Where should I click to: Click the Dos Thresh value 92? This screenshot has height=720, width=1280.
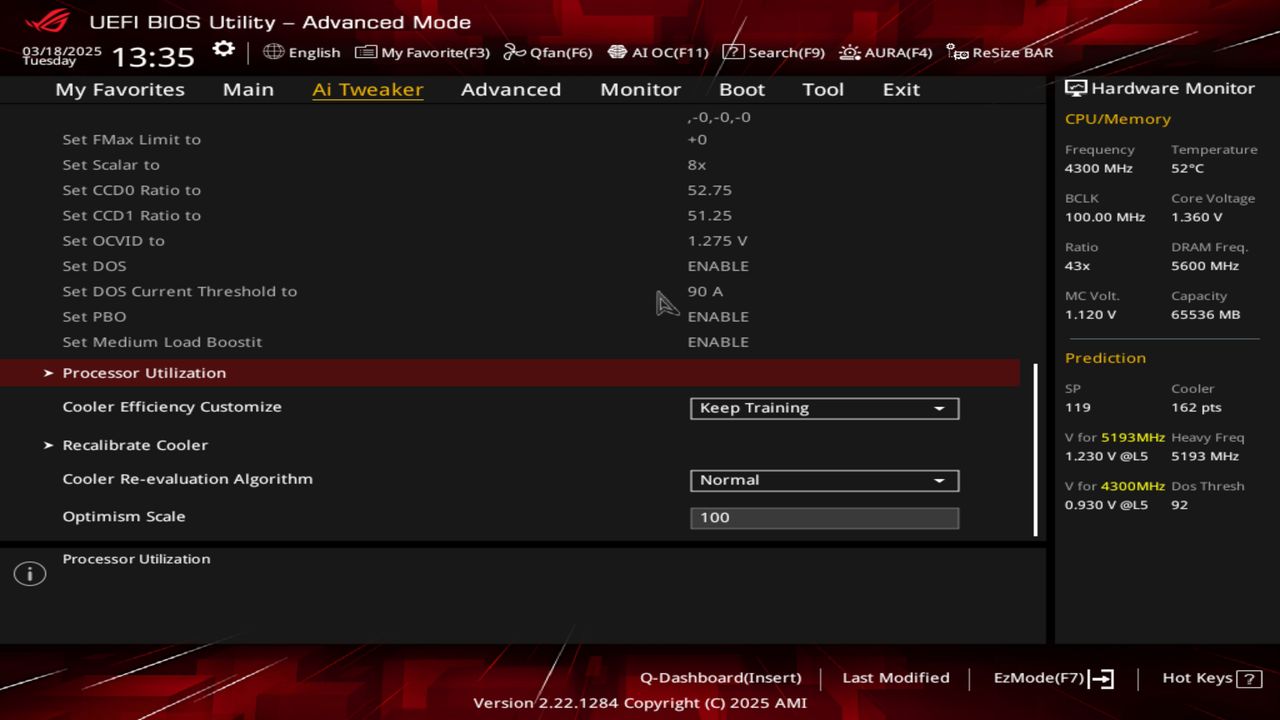click(1179, 505)
